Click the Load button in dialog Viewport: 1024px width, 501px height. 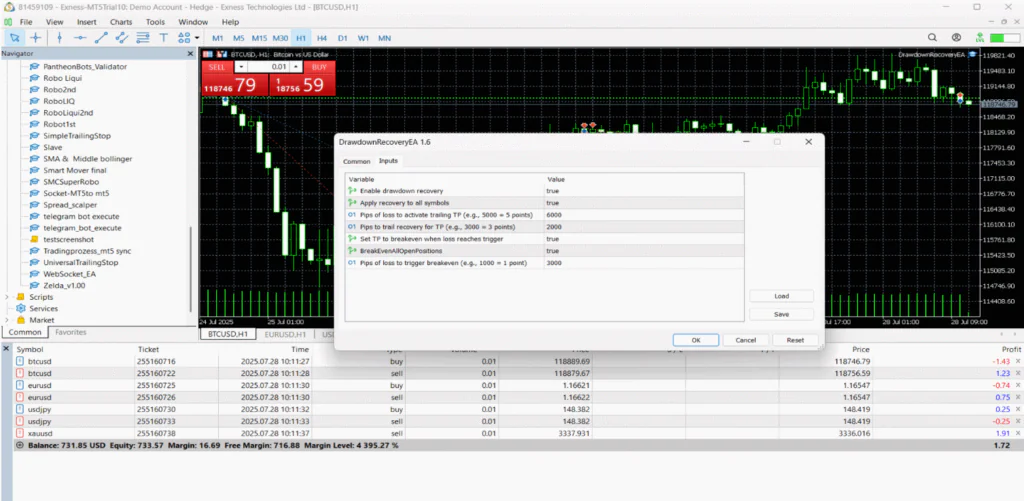pos(782,296)
